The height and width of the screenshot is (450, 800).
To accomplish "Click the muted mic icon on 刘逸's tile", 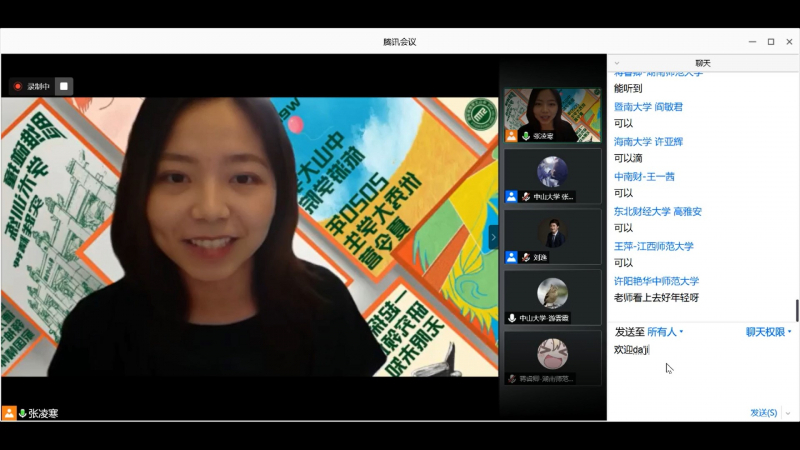I will (525, 257).
